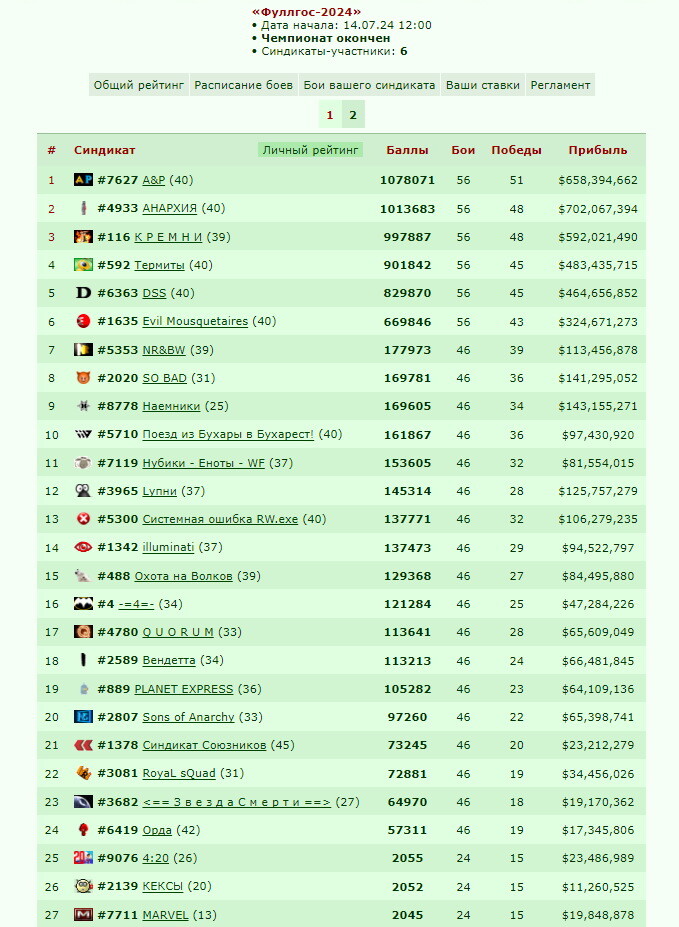679x927 pixels.
Task: Open the Нубики - Еноты - WF link
Action: click(203, 463)
